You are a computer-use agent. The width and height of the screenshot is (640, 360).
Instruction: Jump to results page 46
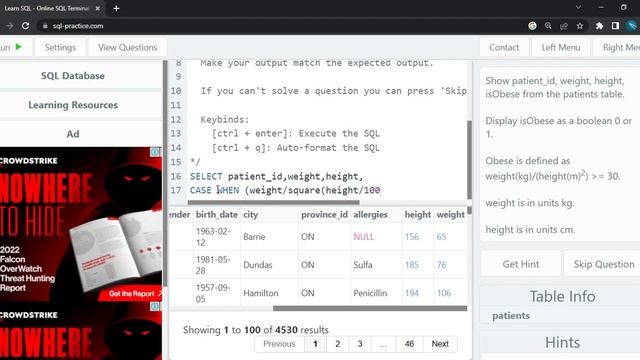409,344
